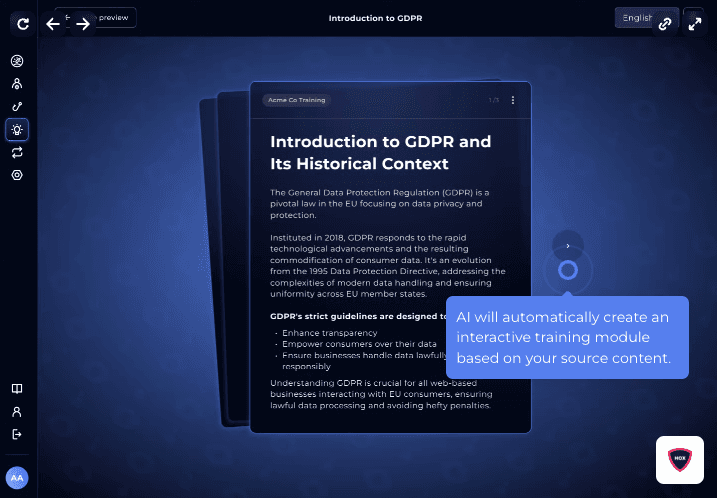Image resolution: width=717 pixels, height=498 pixels.
Task: Copy the link using the chain icon
Action: (664, 24)
